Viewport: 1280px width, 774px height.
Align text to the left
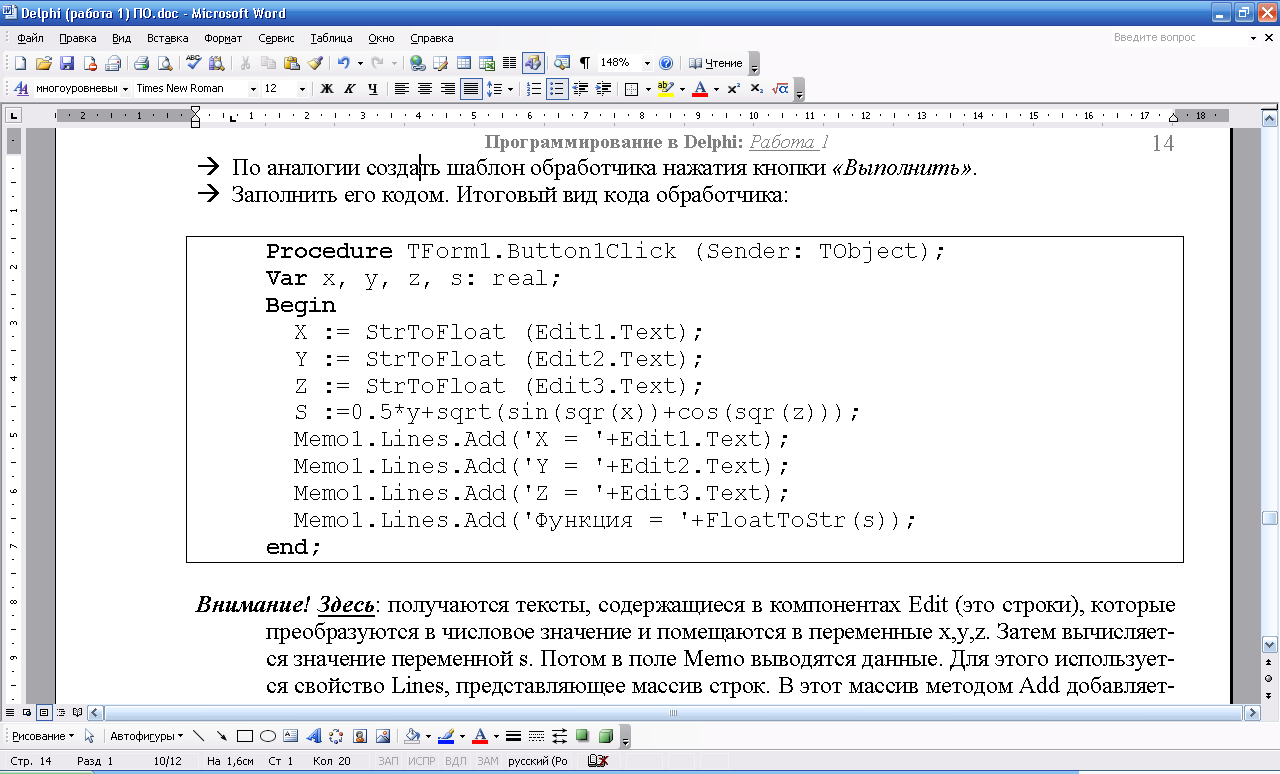point(401,89)
